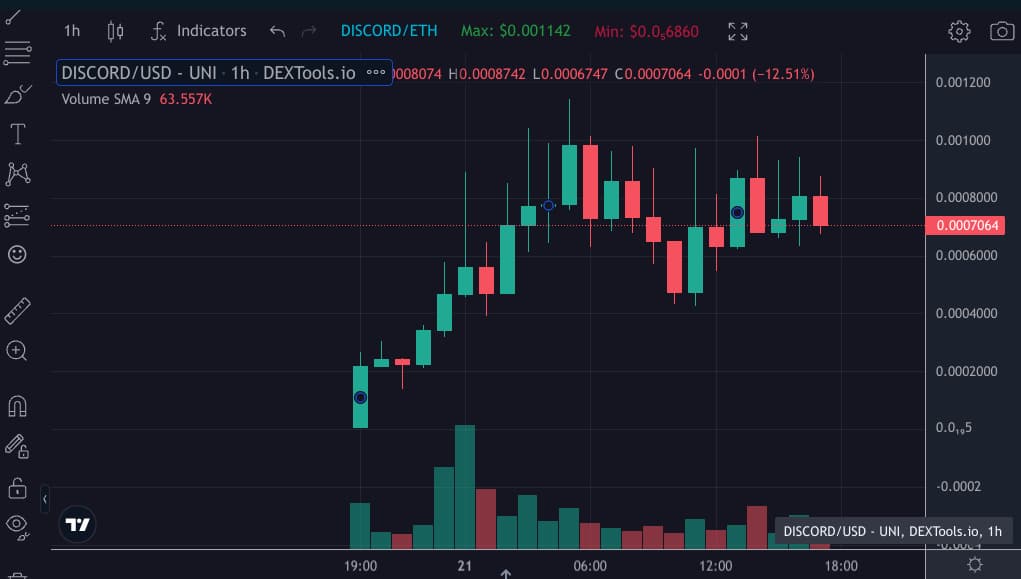
Task: Open chart settings gear
Action: tap(959, 31)
